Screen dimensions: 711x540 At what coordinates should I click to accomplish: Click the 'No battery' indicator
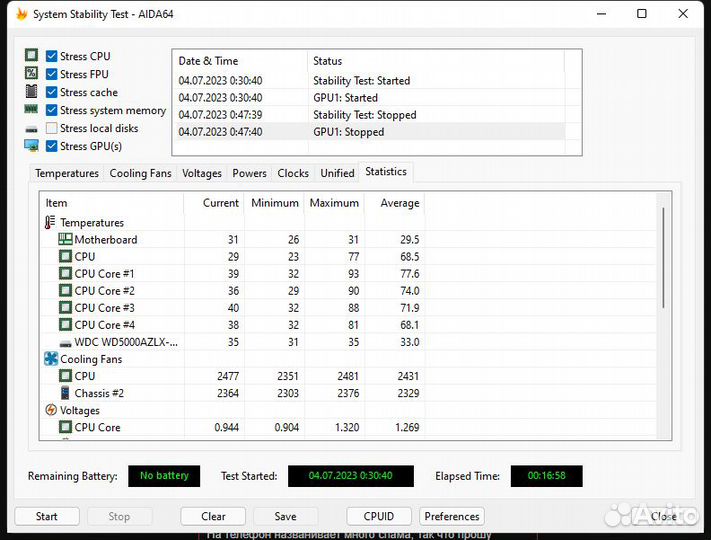click(164, 476)
